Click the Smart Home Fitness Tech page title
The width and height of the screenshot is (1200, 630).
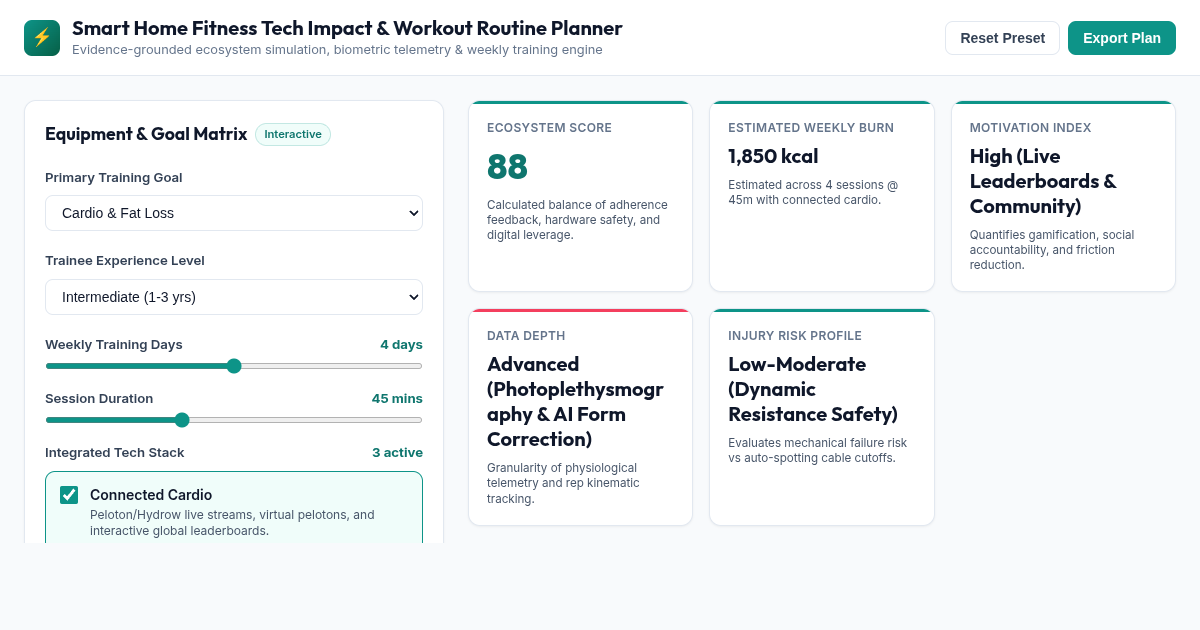point(347,28)
